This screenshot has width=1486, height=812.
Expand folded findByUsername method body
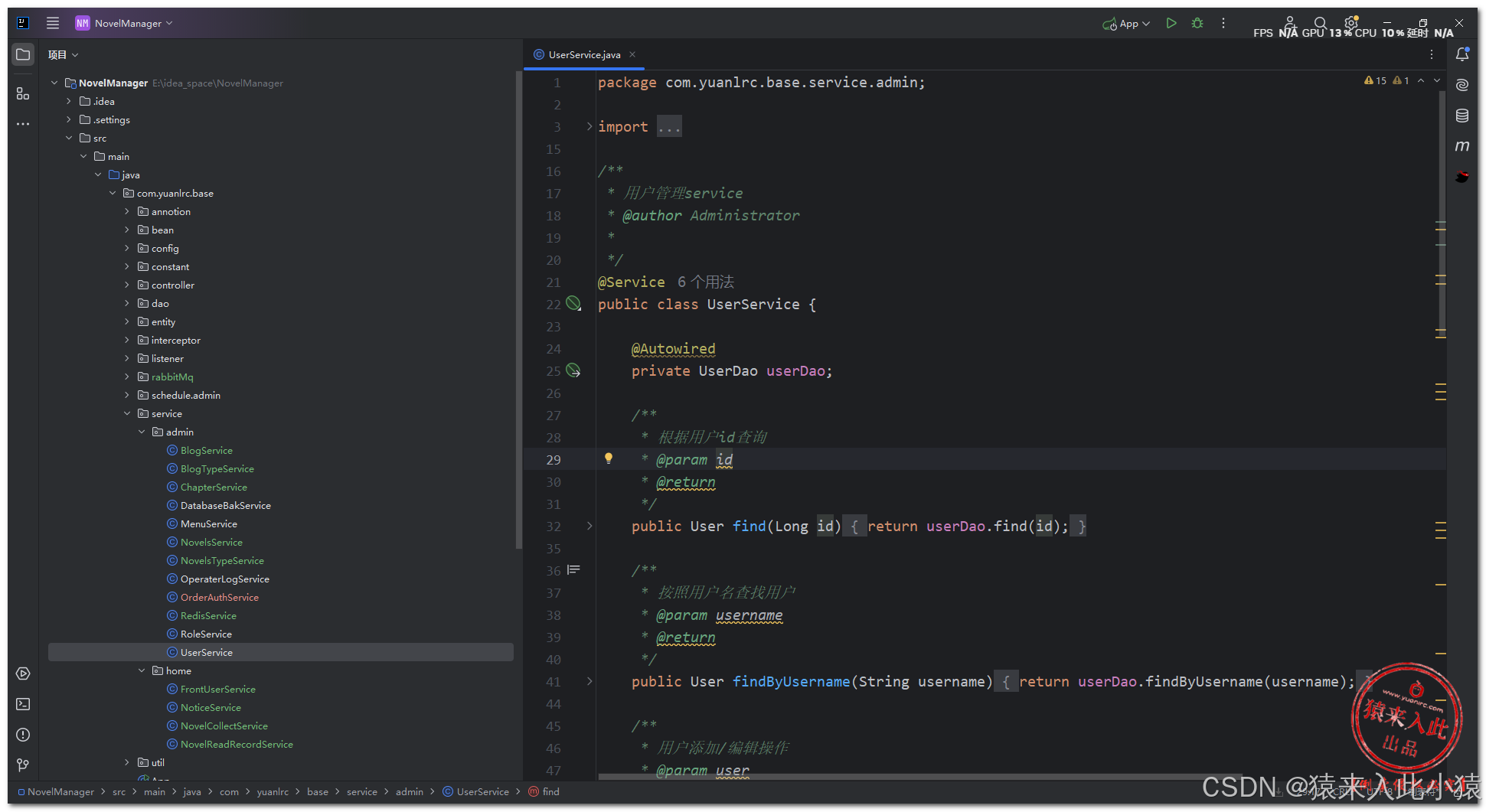point(590,681)
